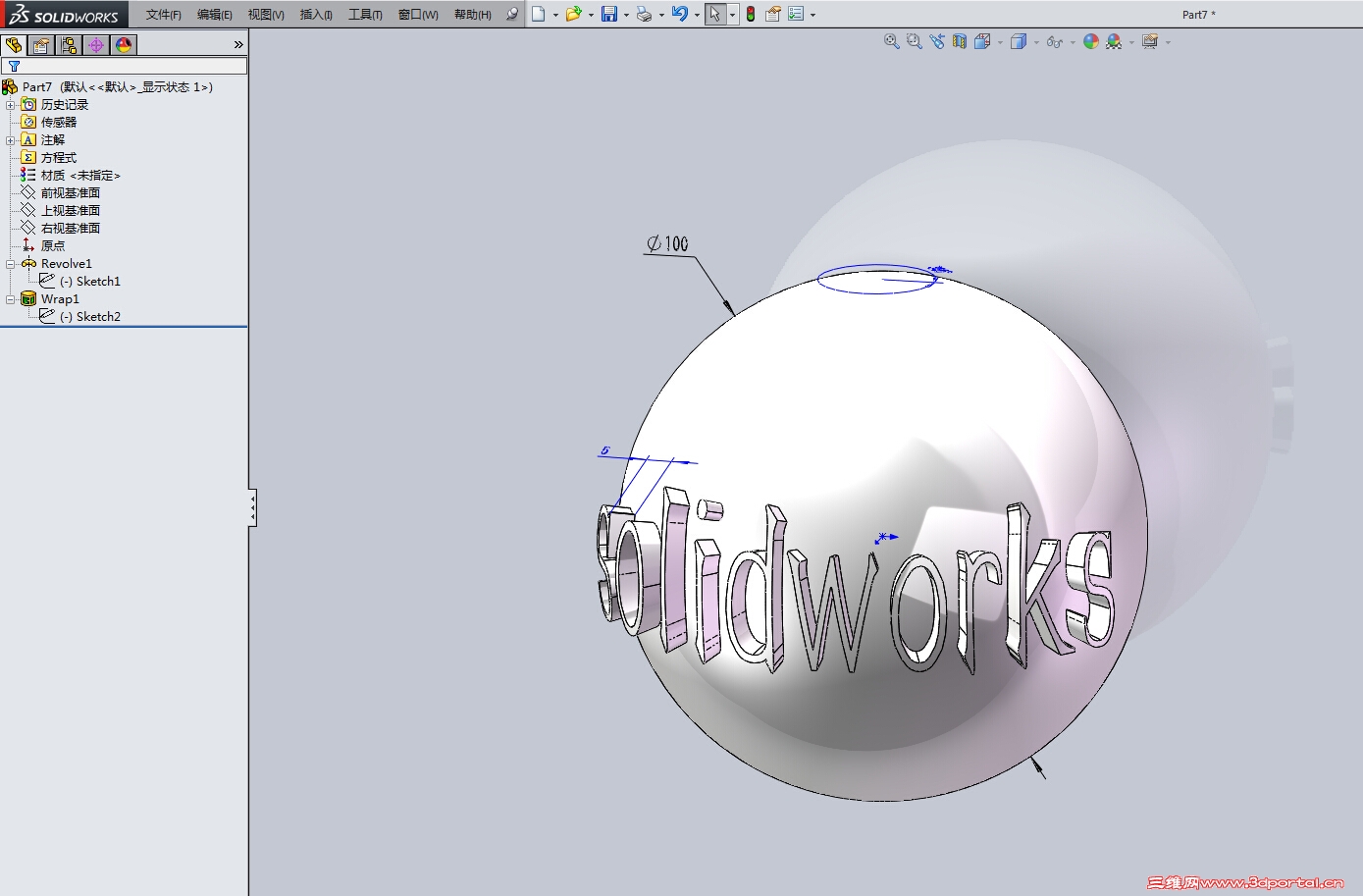Open the 工具(T) menu
Image resolution: width=1363 pixels, height=896 pixels.
coord(365,15)
